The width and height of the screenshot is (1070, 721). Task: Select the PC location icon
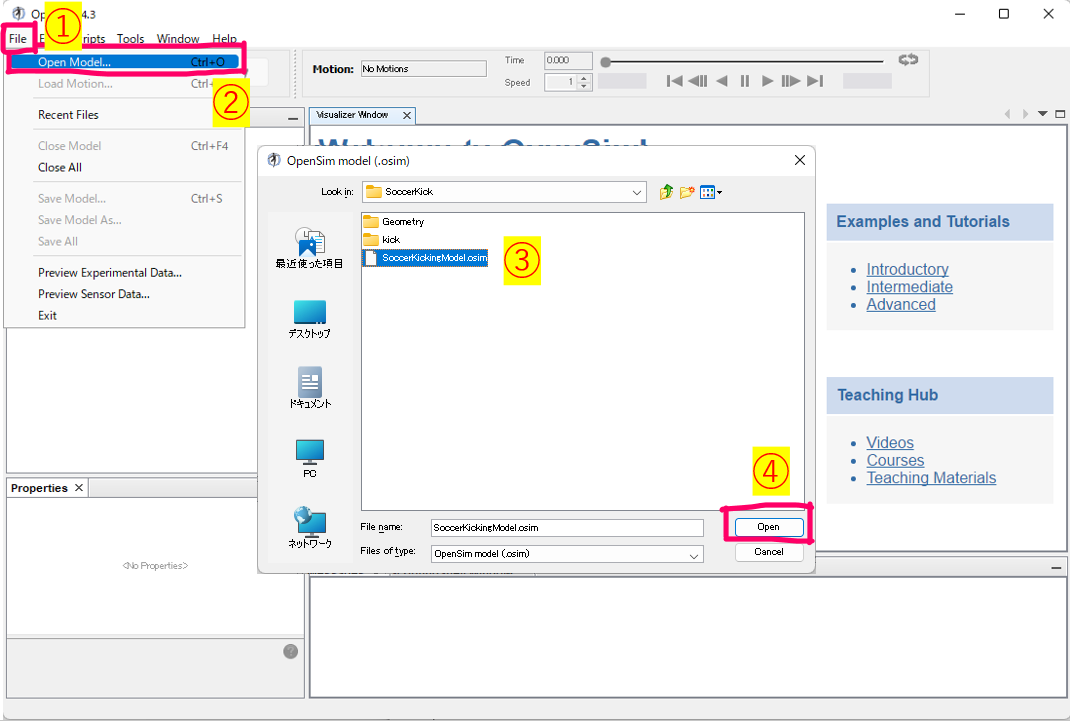point(309,457)
